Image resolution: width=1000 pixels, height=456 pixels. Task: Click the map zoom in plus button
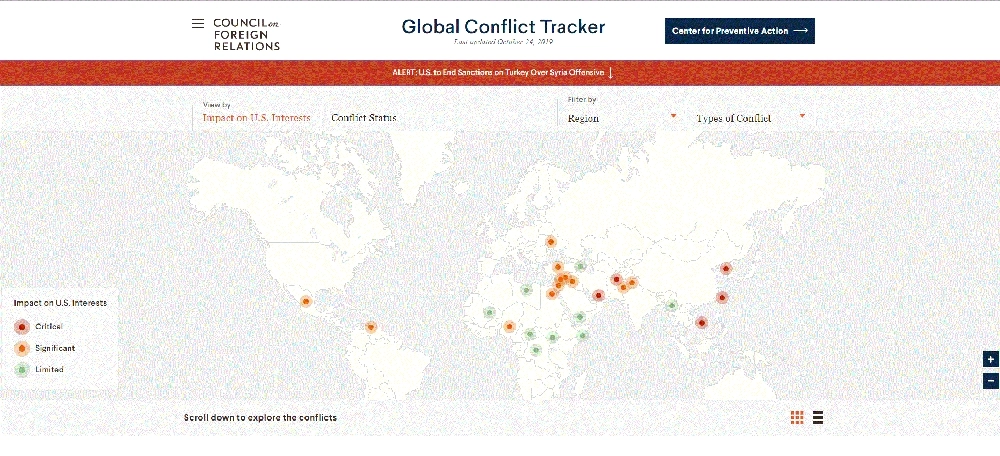click(x=990, y=359)
